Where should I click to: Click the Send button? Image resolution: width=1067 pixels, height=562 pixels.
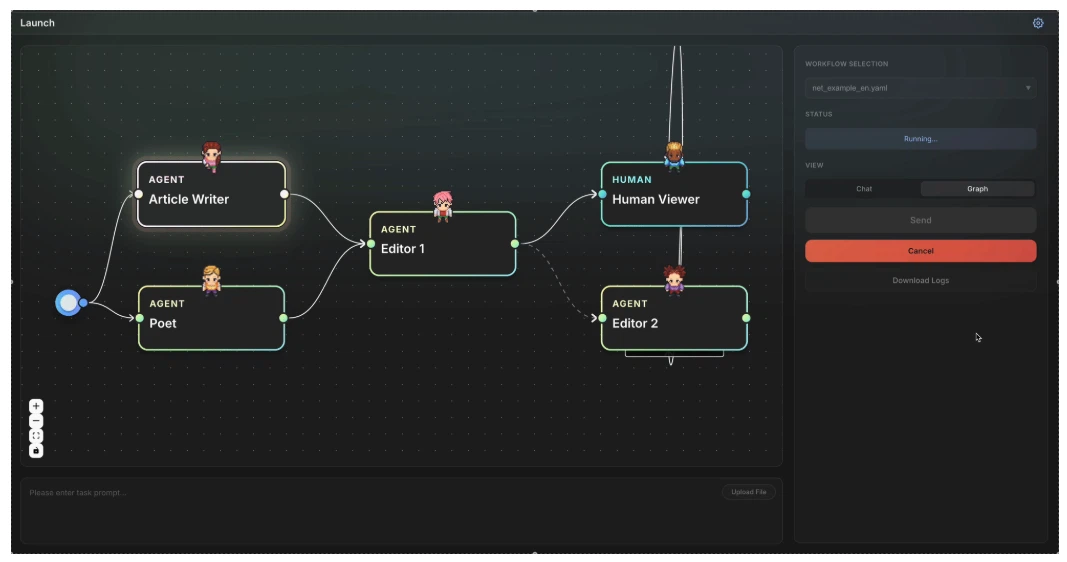921,220
